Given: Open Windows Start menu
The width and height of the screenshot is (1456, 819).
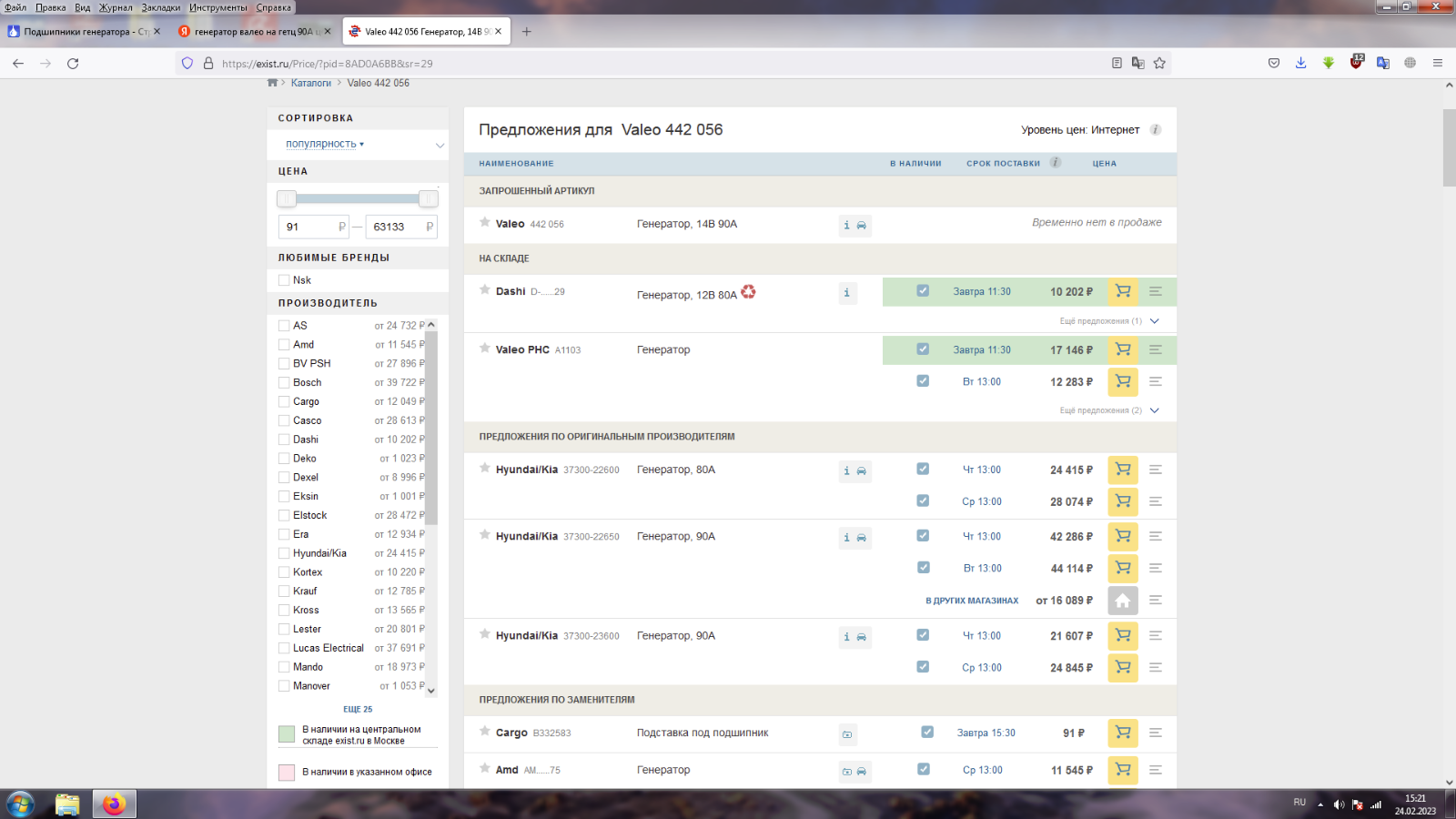Looking at the screenshot, I should (x=20, y=804).
